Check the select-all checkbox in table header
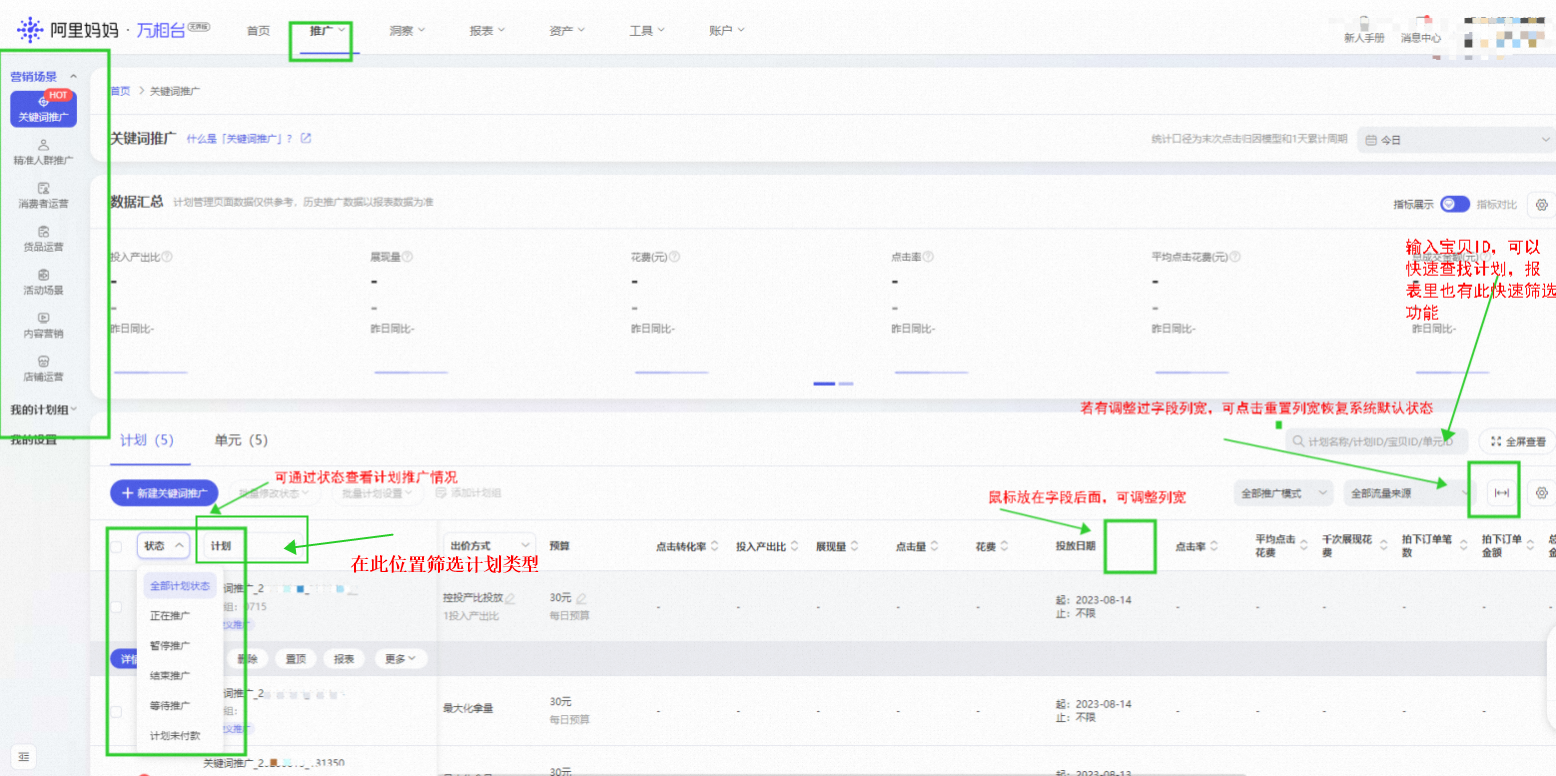 click(x=116, y=547)
